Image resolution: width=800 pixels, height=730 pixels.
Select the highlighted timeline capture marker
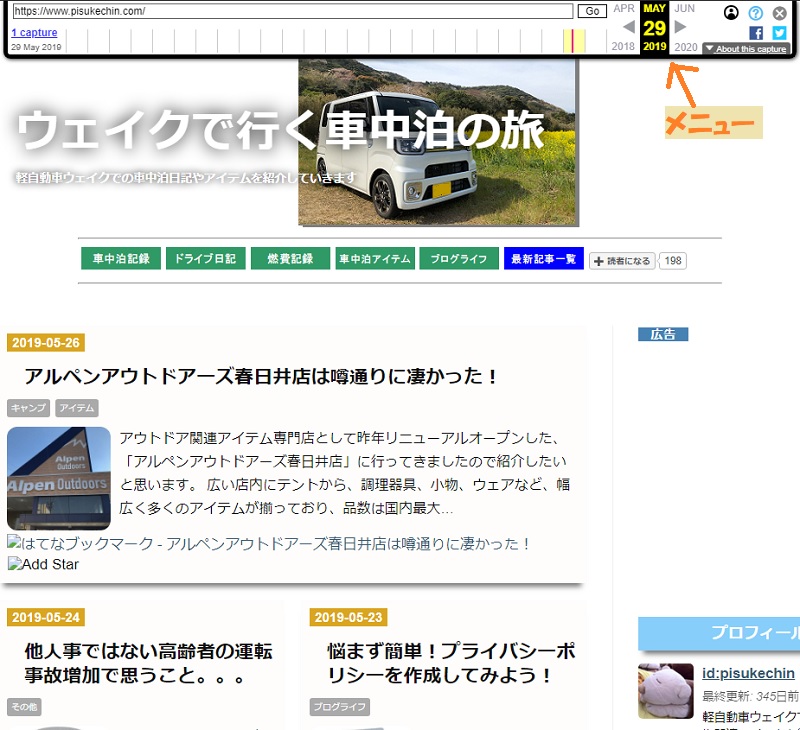573,41
